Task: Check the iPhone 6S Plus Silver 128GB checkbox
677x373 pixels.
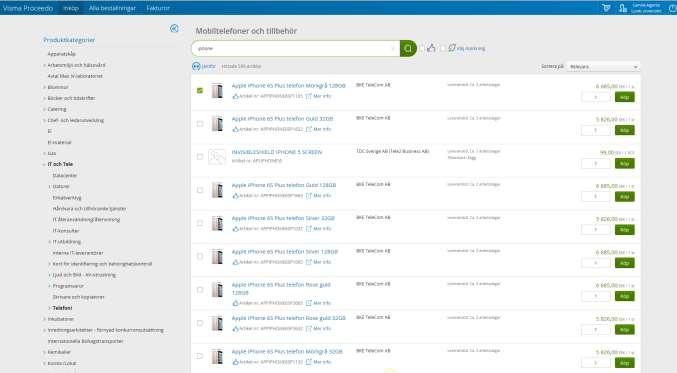Action: point(199,256)
